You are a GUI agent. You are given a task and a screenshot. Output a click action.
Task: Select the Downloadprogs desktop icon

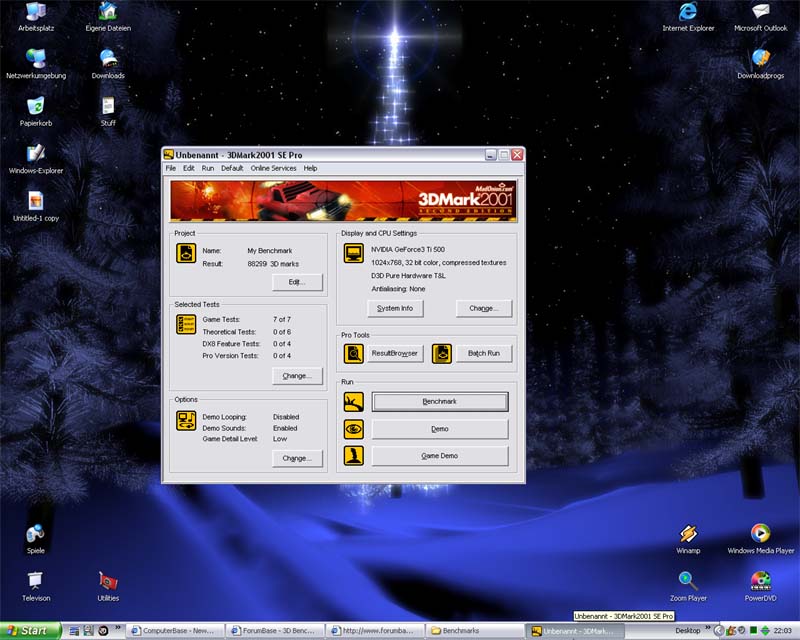(x=761, y=64)
